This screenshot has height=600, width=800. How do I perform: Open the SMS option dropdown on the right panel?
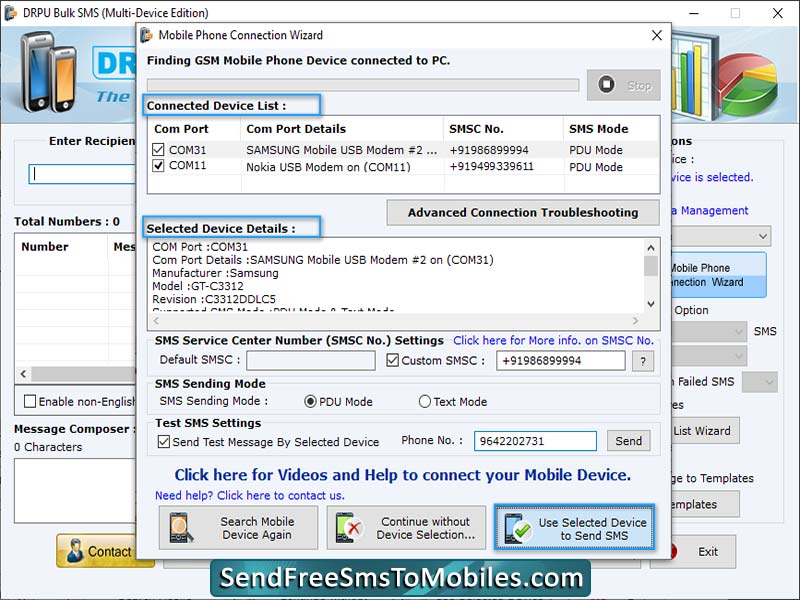pos(739,333)
